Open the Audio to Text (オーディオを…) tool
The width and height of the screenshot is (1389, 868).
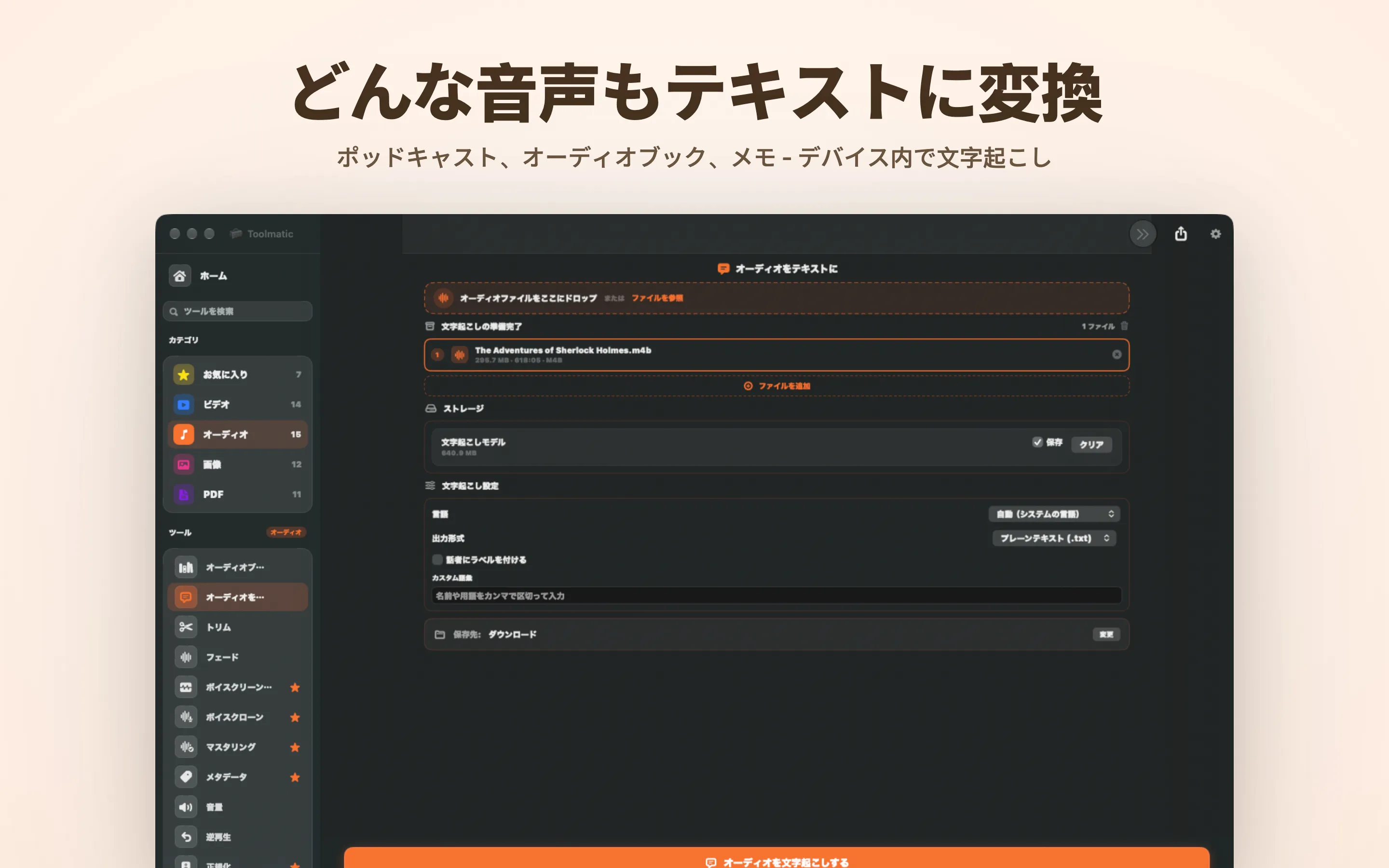point(238,597)
